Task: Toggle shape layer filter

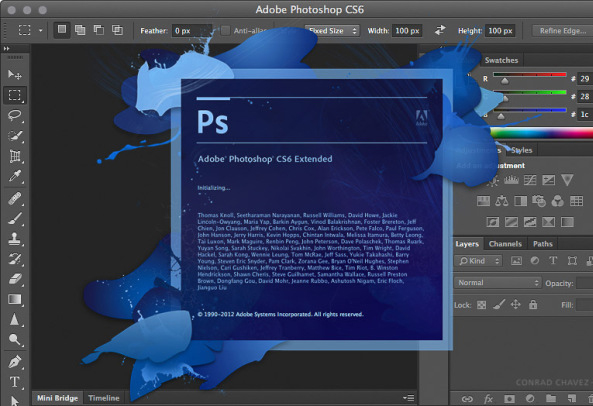Action: 572,260
